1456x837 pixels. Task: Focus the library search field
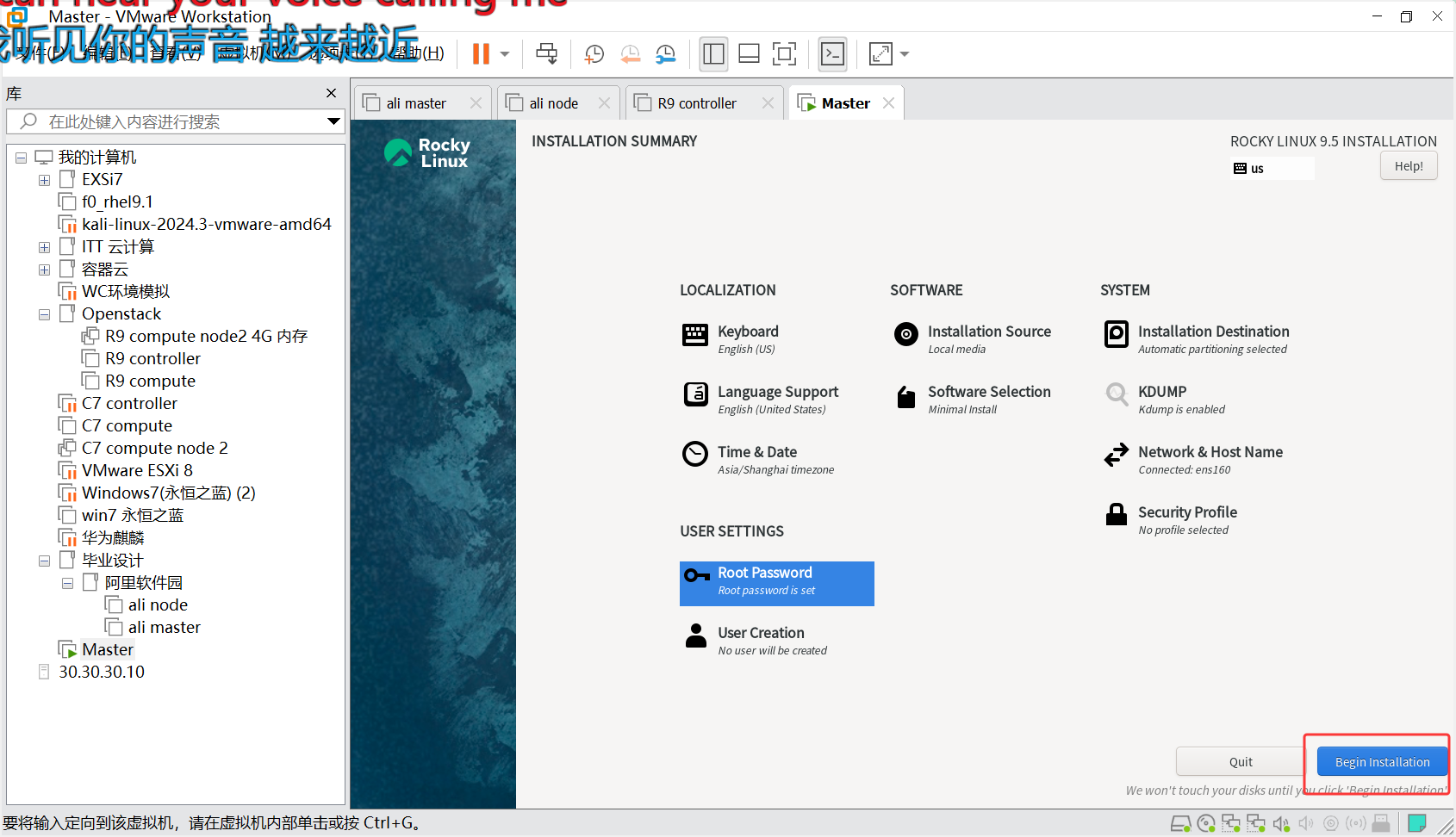175,121
